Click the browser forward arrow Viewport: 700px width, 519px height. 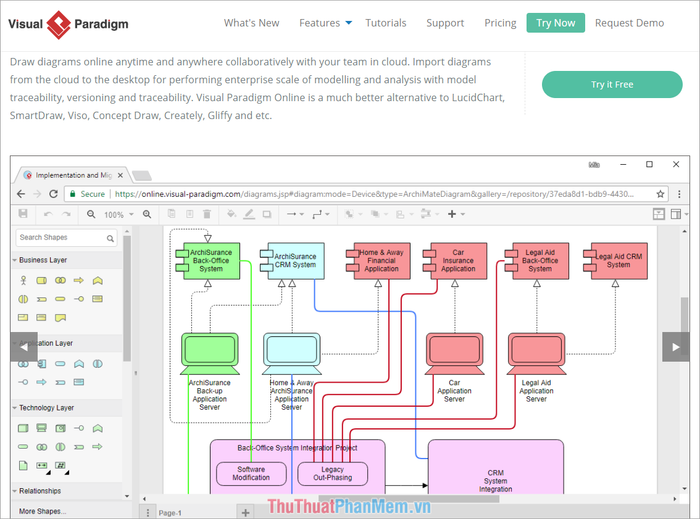point(38,194)
